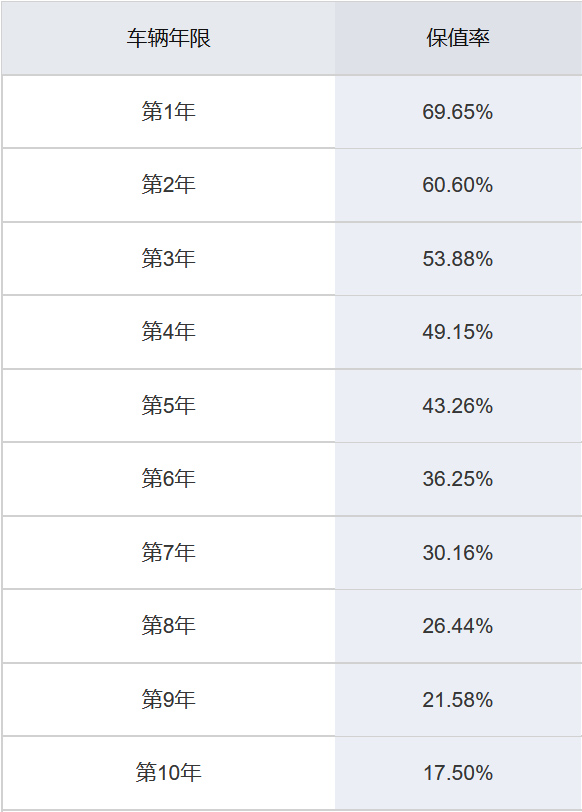Click the 车辆年限 column header
Viewport: 582px width, 812px height.
(x=168, y=38)
